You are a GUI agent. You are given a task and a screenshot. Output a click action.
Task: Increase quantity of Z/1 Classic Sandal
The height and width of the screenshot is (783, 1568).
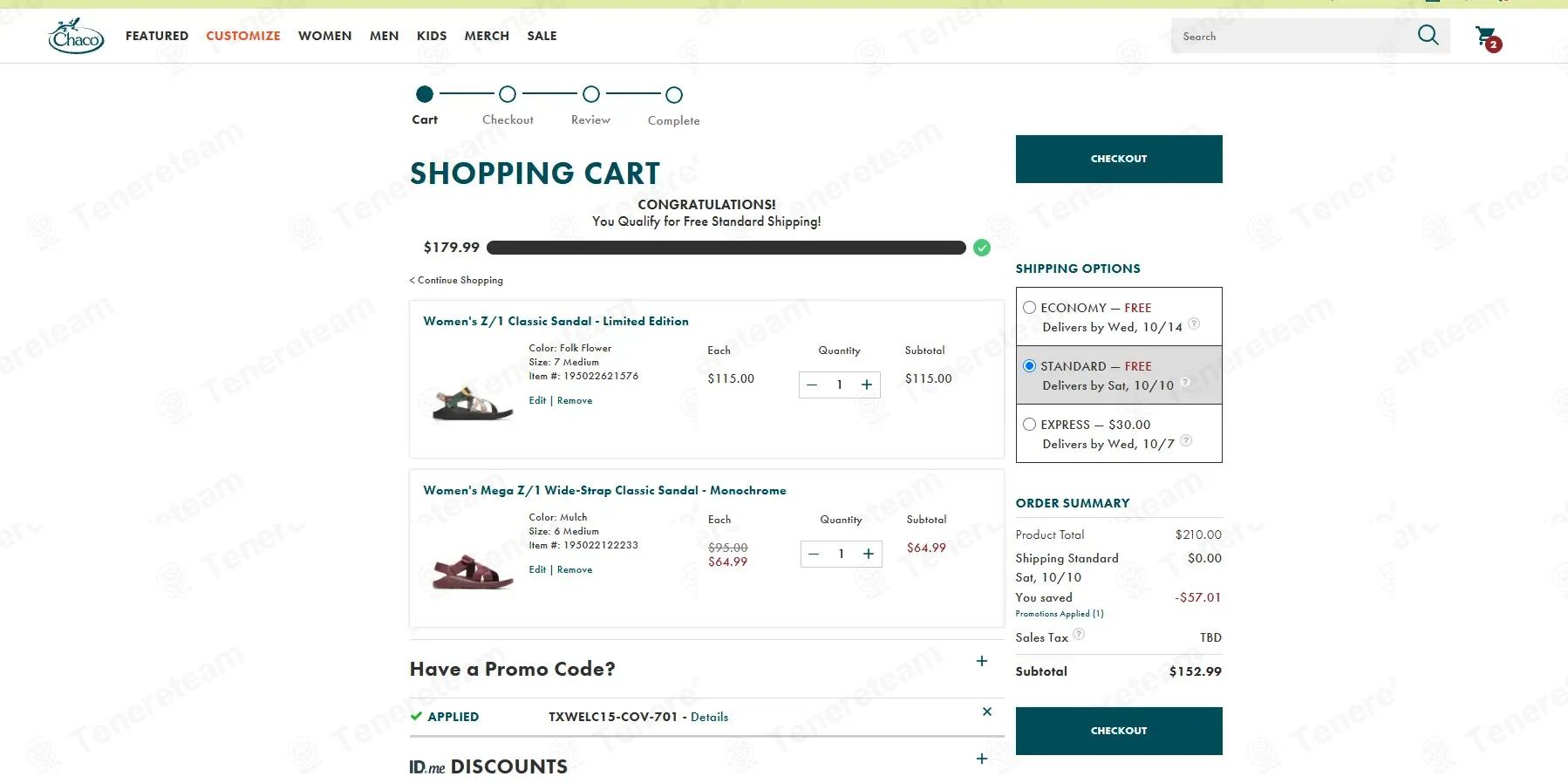[x=867, y=385]
